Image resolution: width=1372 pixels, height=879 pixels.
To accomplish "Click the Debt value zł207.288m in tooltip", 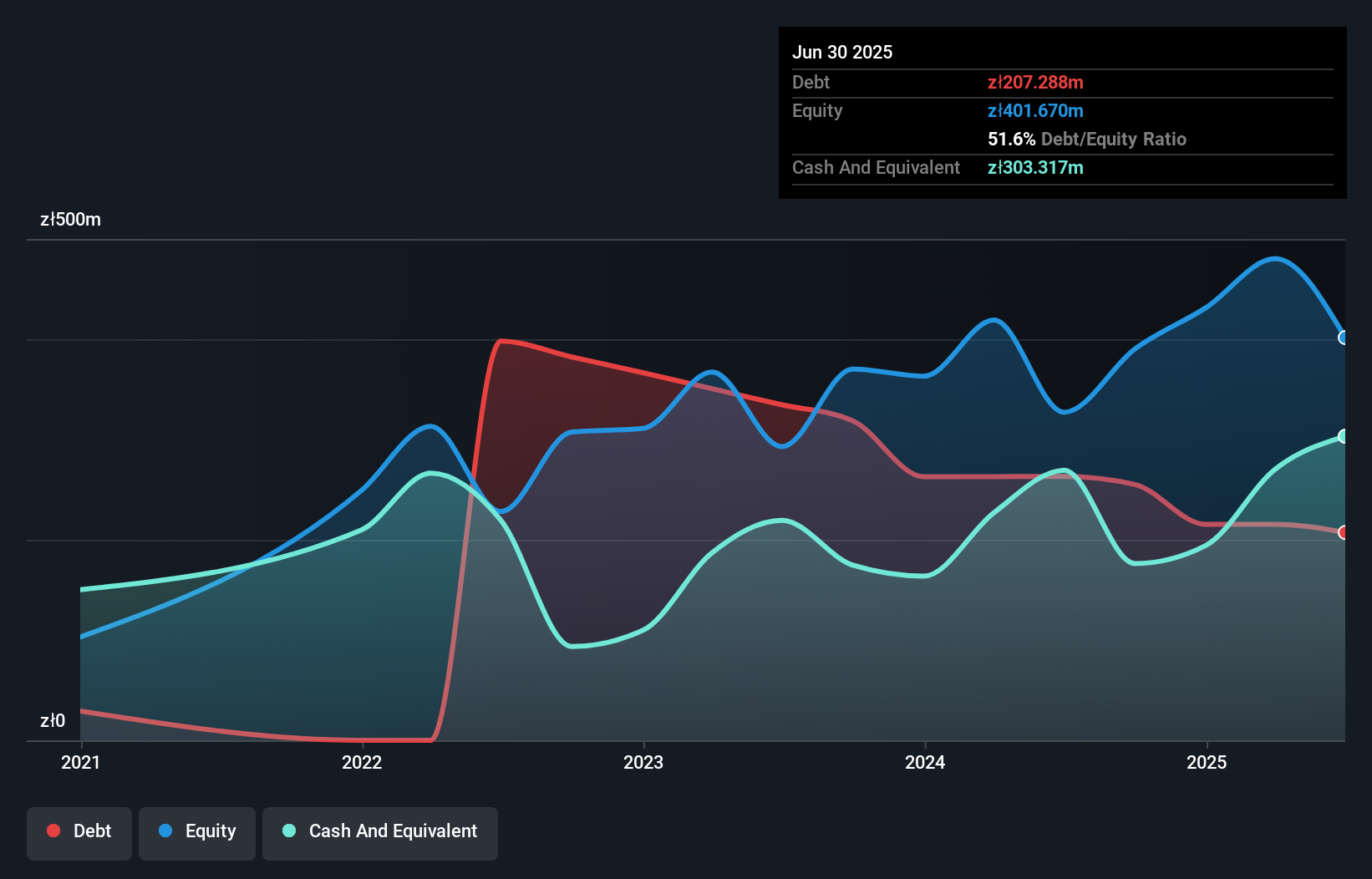I will click(1035, 82).
